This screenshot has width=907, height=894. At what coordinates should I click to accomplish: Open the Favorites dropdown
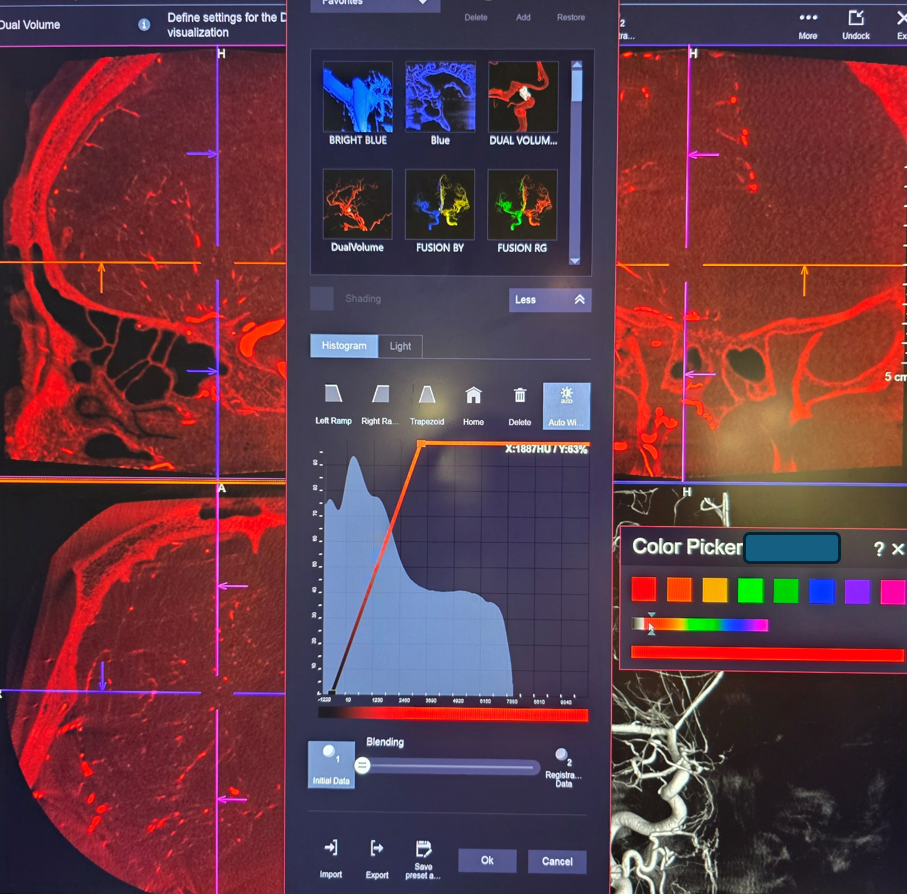375,4
